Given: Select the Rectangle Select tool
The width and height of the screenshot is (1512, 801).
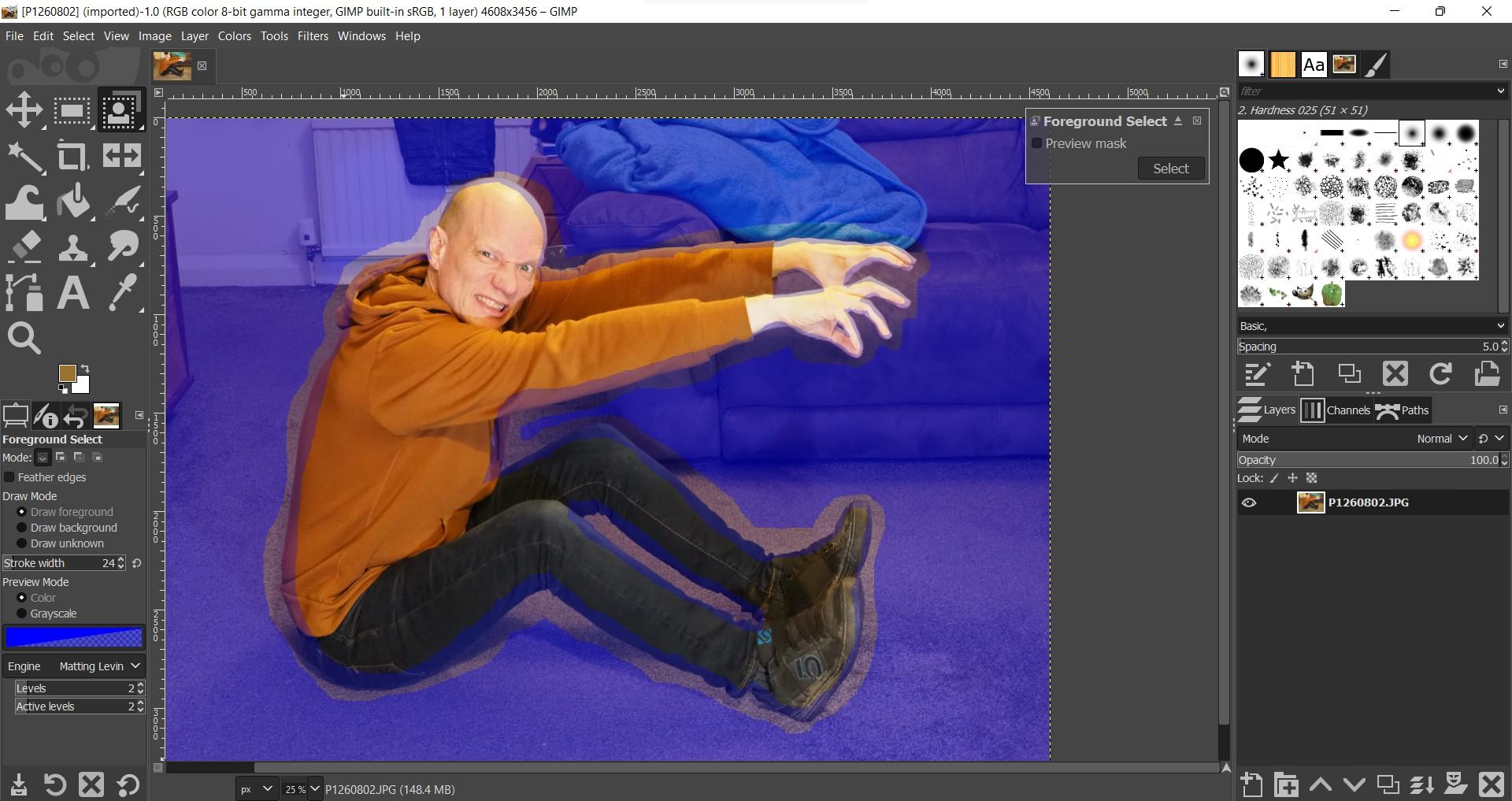Looking at the screenshot, I should click(72, 109).
